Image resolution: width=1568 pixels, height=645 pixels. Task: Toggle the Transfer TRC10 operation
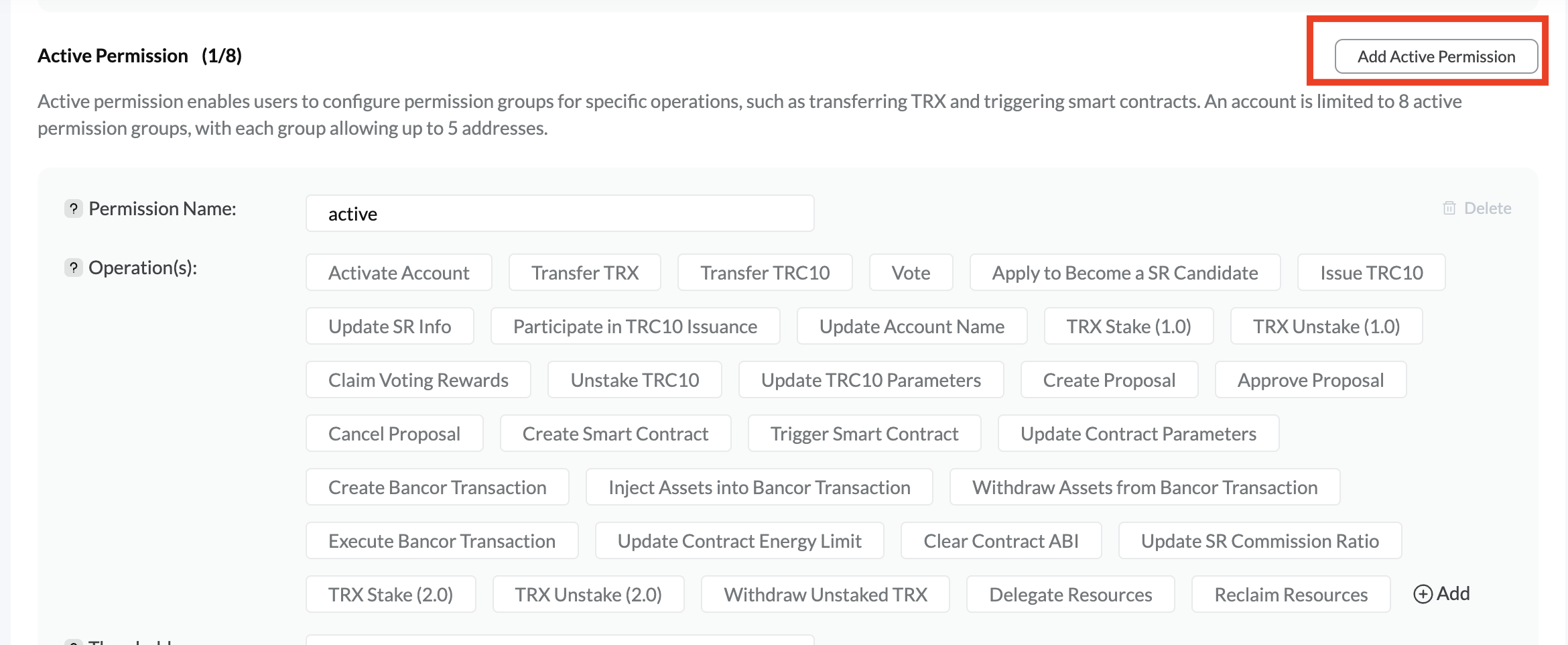pos(765,273)
